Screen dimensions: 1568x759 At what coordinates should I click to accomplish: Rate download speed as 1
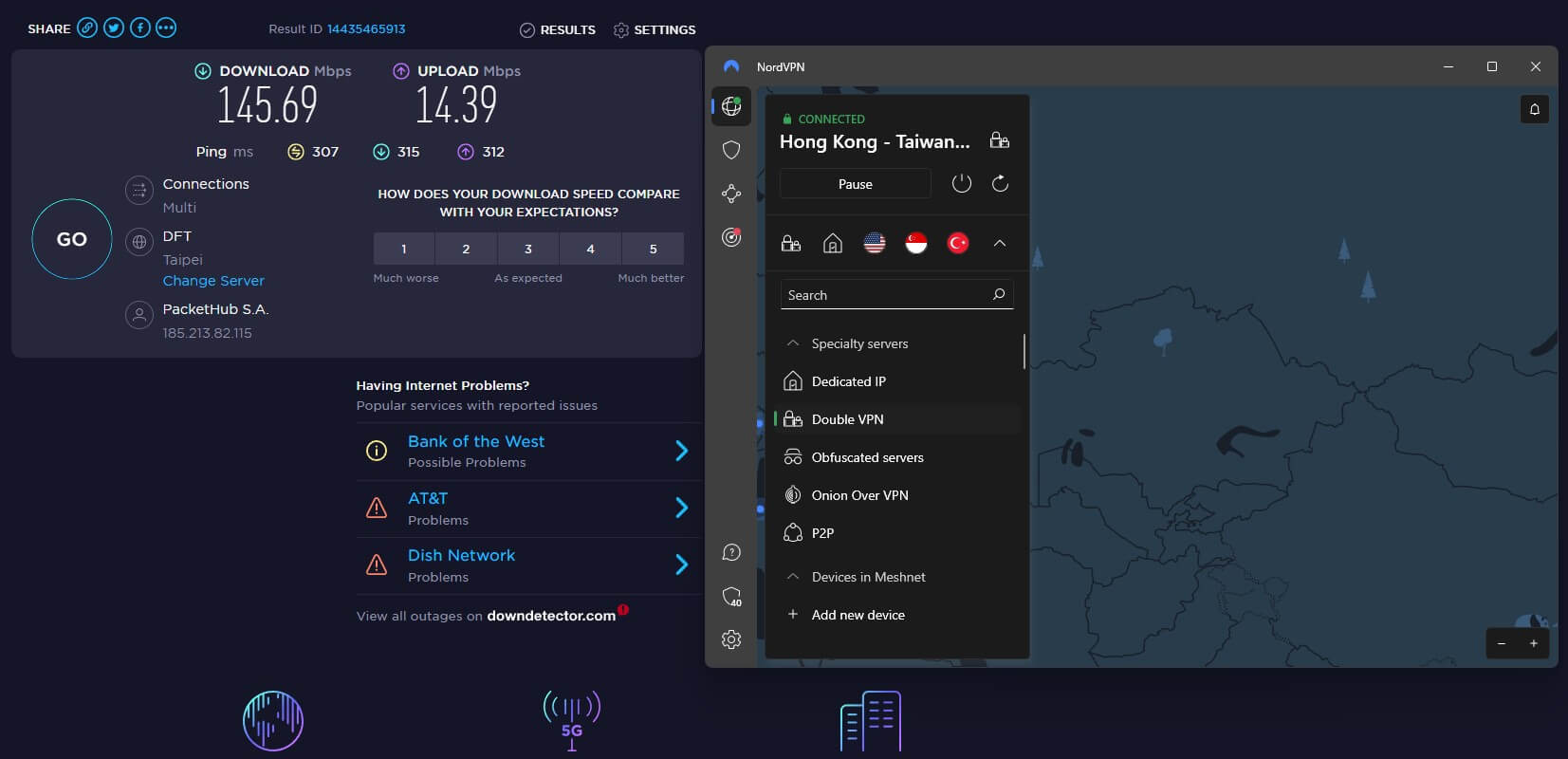coord(404,249)
